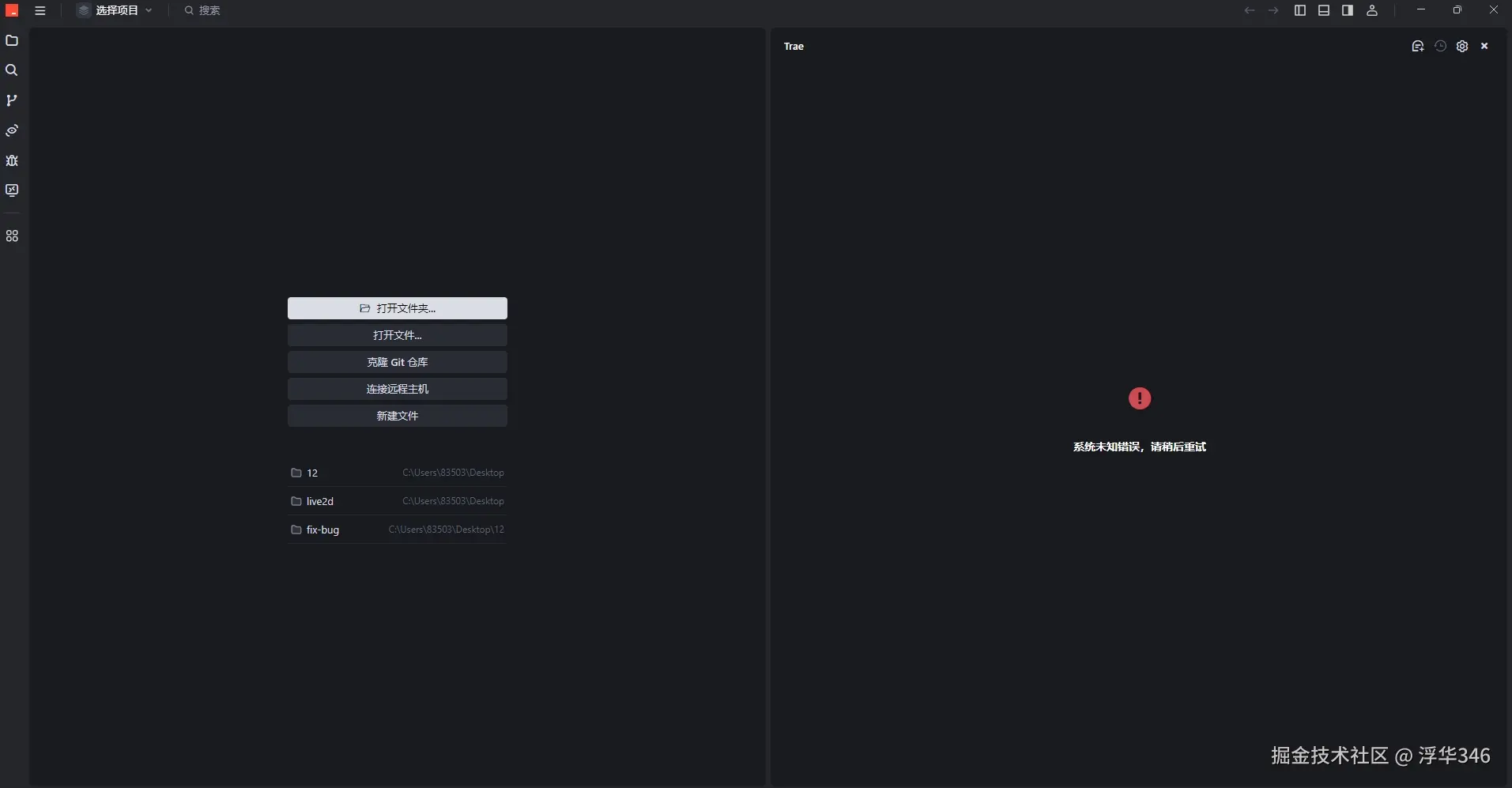The width and height of the screenshot is (1512, 788).
Task: Toggle the left primary sidebar layout
Action: pos(1299,10)
